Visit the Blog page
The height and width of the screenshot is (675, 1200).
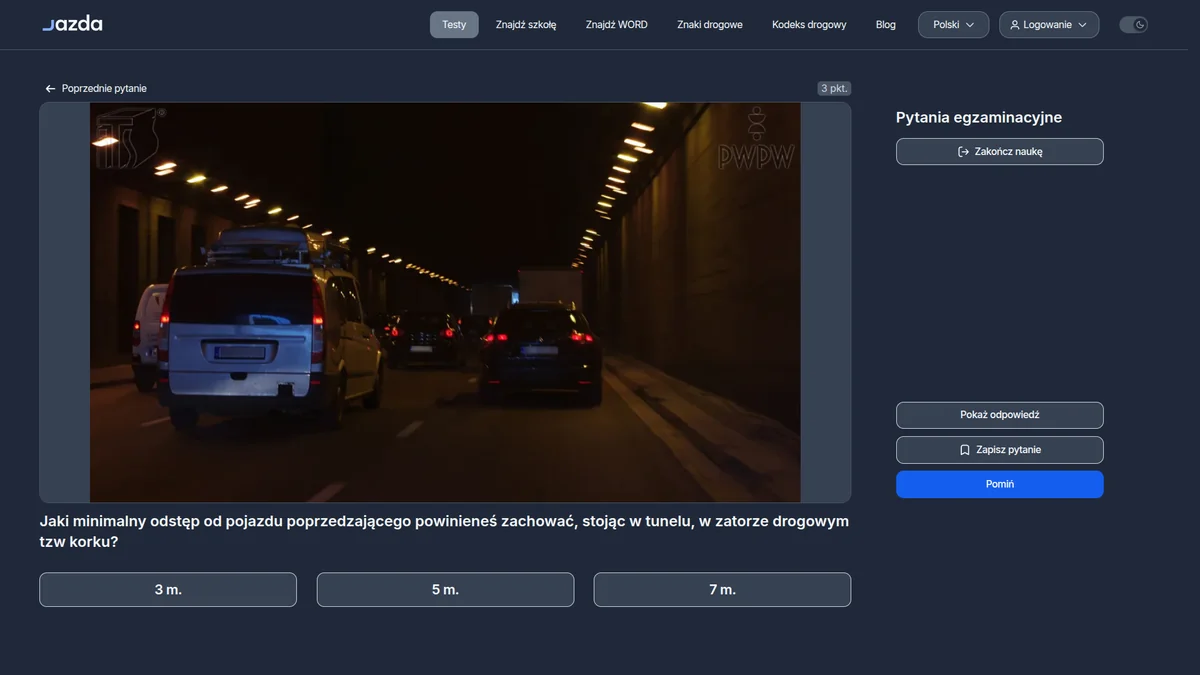tap(886, 25)
